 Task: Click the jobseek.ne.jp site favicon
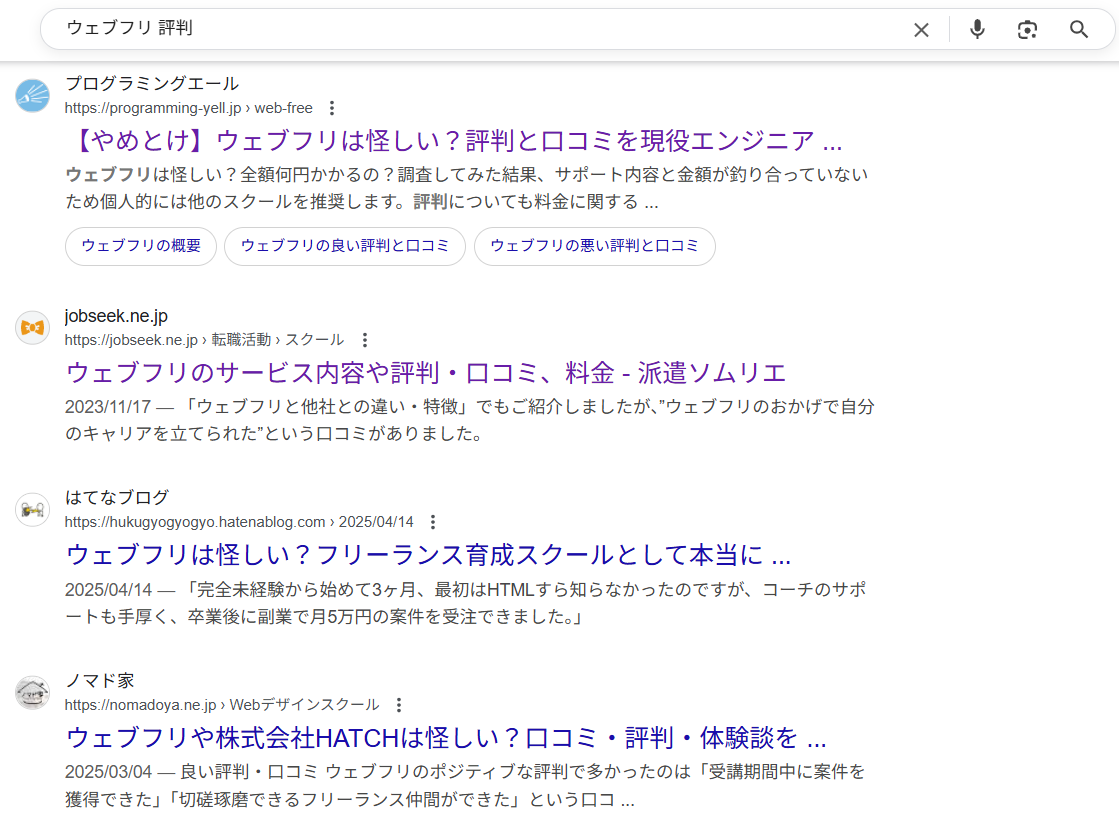coord(33,327)
